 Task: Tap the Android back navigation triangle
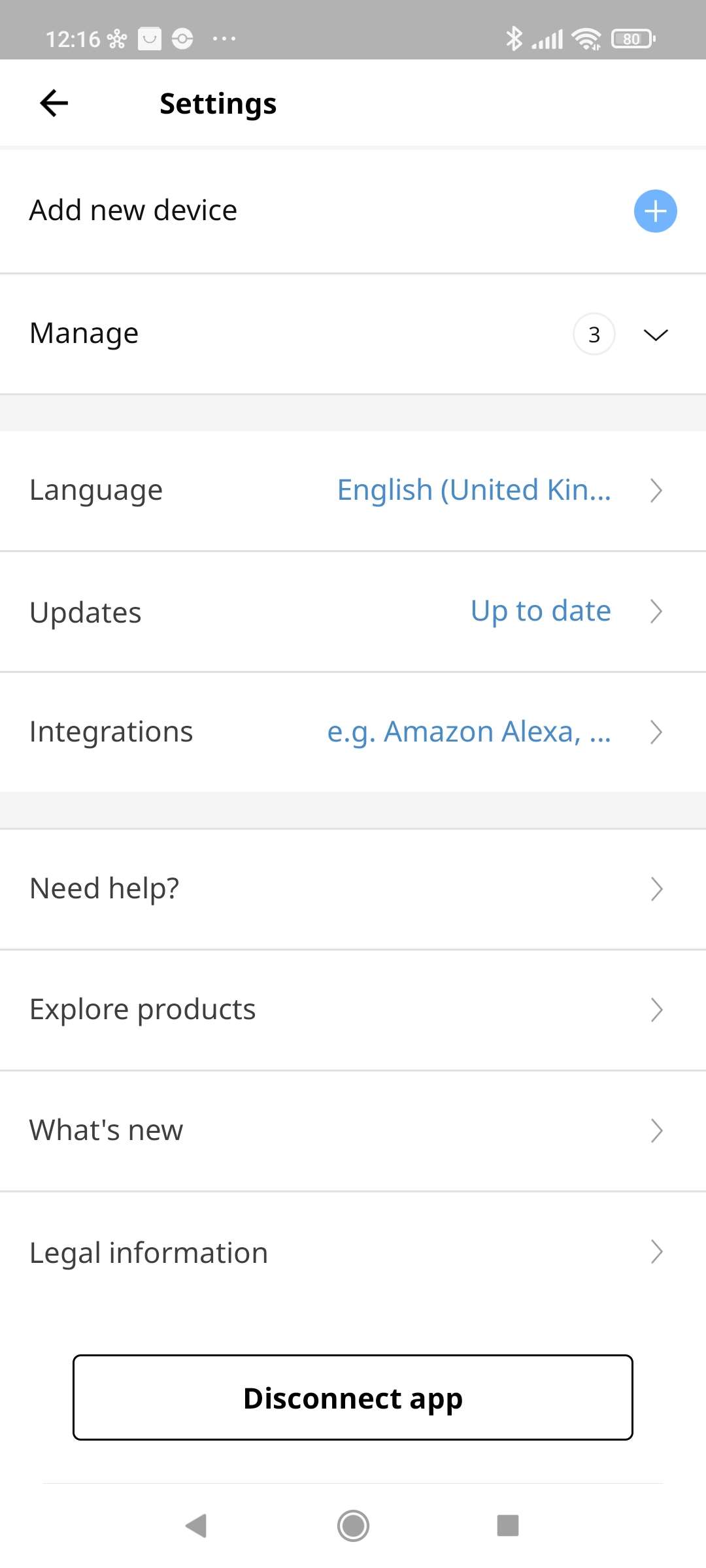(196, 1526)
